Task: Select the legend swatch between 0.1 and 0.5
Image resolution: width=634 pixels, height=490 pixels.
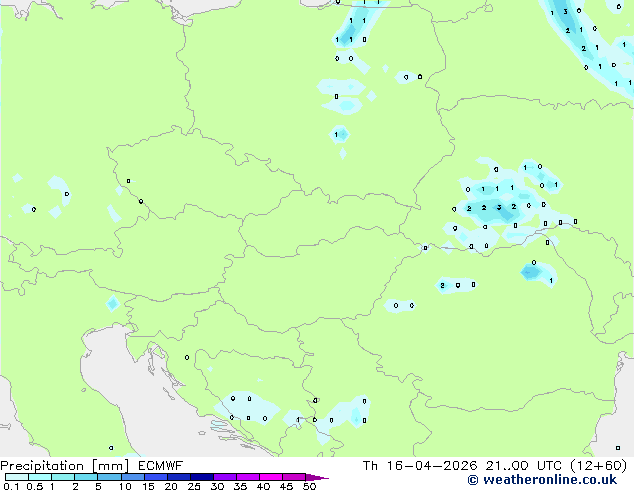Action: (17, 477)
